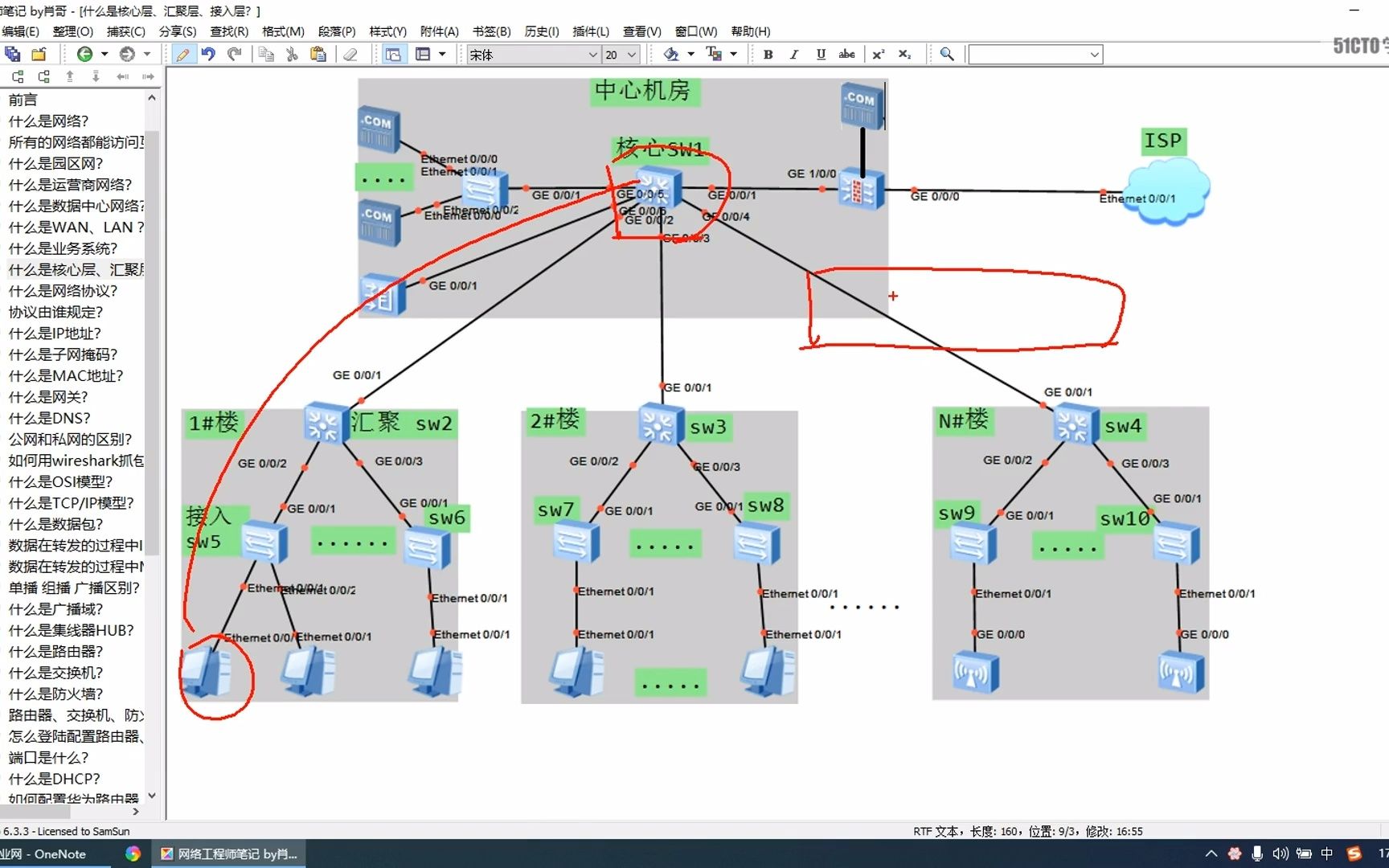The height and width of the screenshot is (868, 1389).
Task: Select the 什么是网络? tree item
Action: tap(48, 121)
